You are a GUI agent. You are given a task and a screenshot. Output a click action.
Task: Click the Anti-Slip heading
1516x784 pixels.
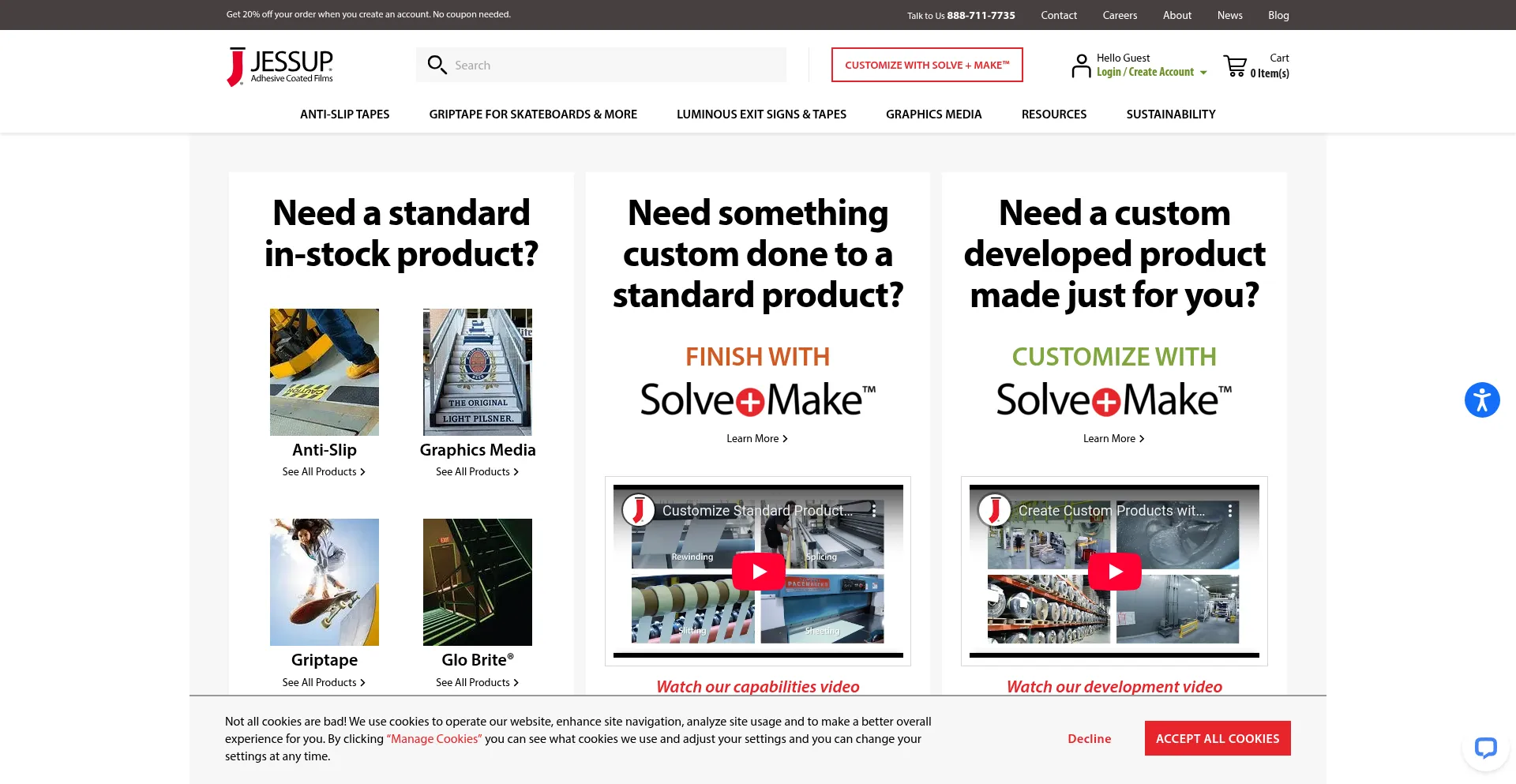(x=324, y=449)
